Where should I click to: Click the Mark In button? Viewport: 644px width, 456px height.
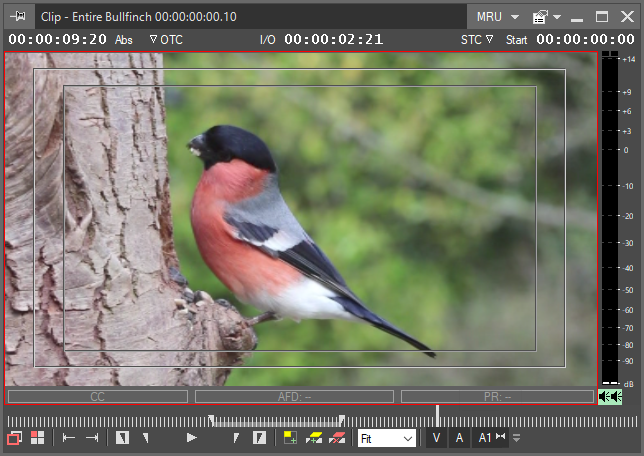point(123,438)
